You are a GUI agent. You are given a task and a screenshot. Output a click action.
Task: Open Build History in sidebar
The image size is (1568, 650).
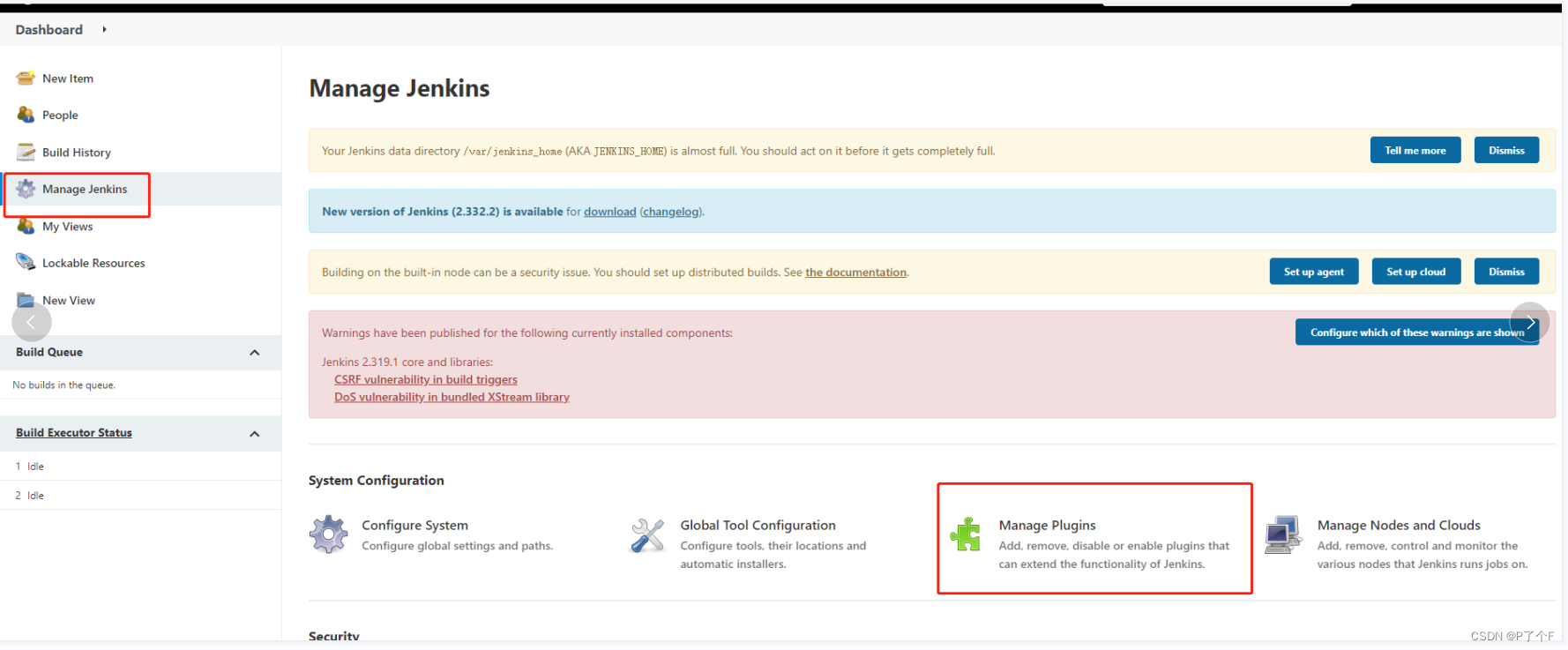coord(77,153)
